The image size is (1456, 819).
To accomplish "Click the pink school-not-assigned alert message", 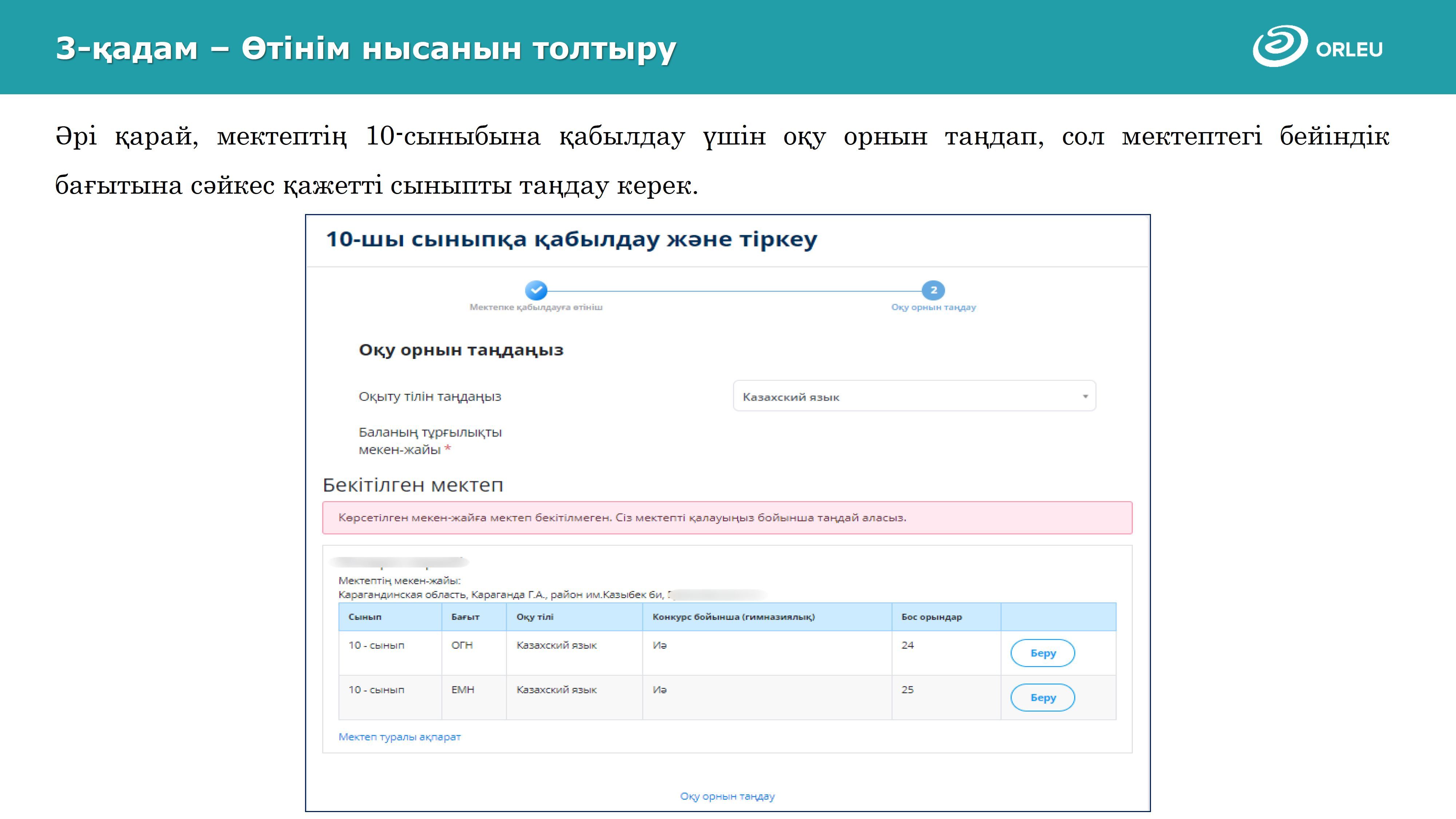I will (727, 517).
